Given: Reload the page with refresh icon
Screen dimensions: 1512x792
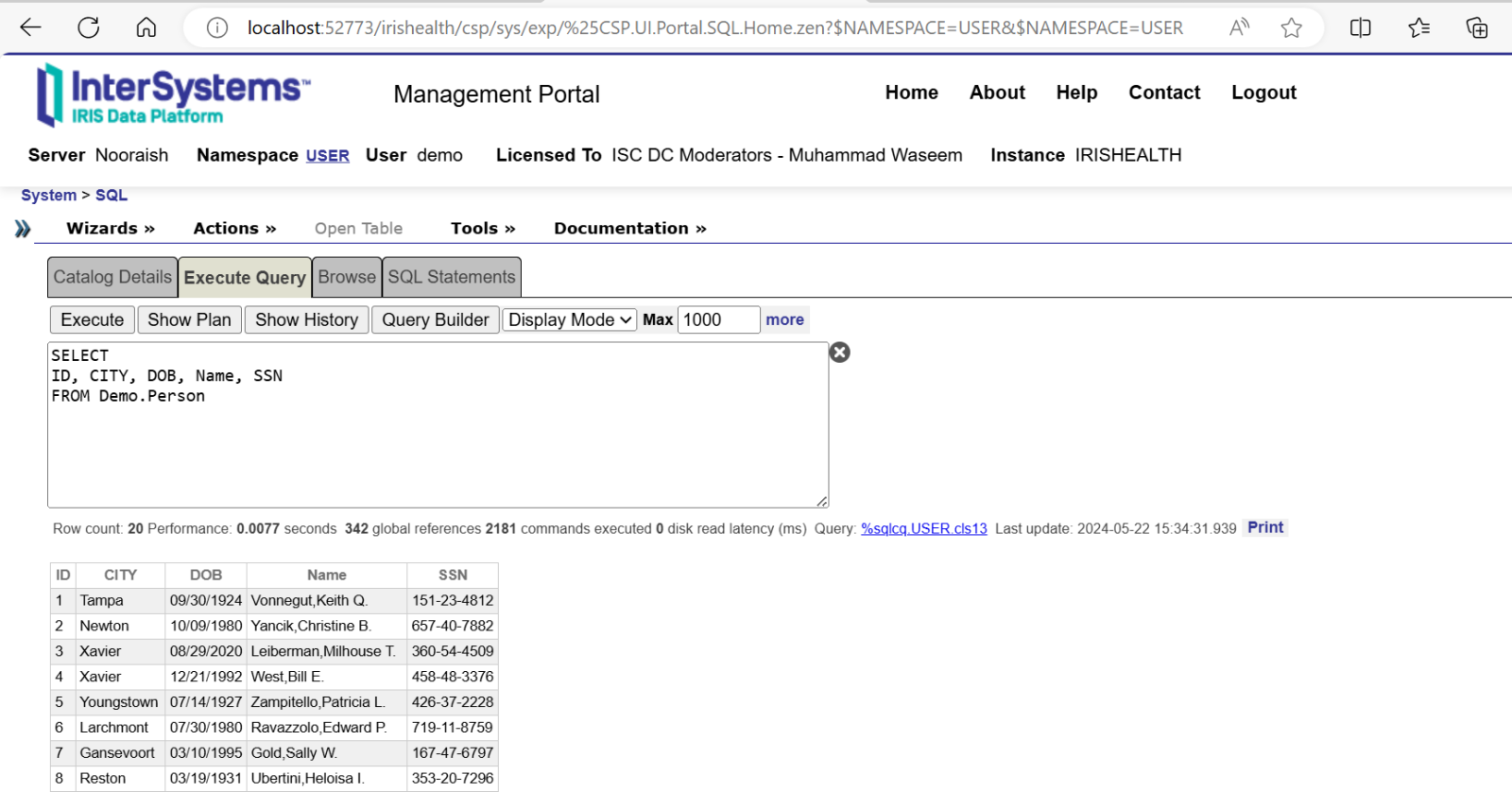Looking at the screenshot, I should tap(89, 27).
